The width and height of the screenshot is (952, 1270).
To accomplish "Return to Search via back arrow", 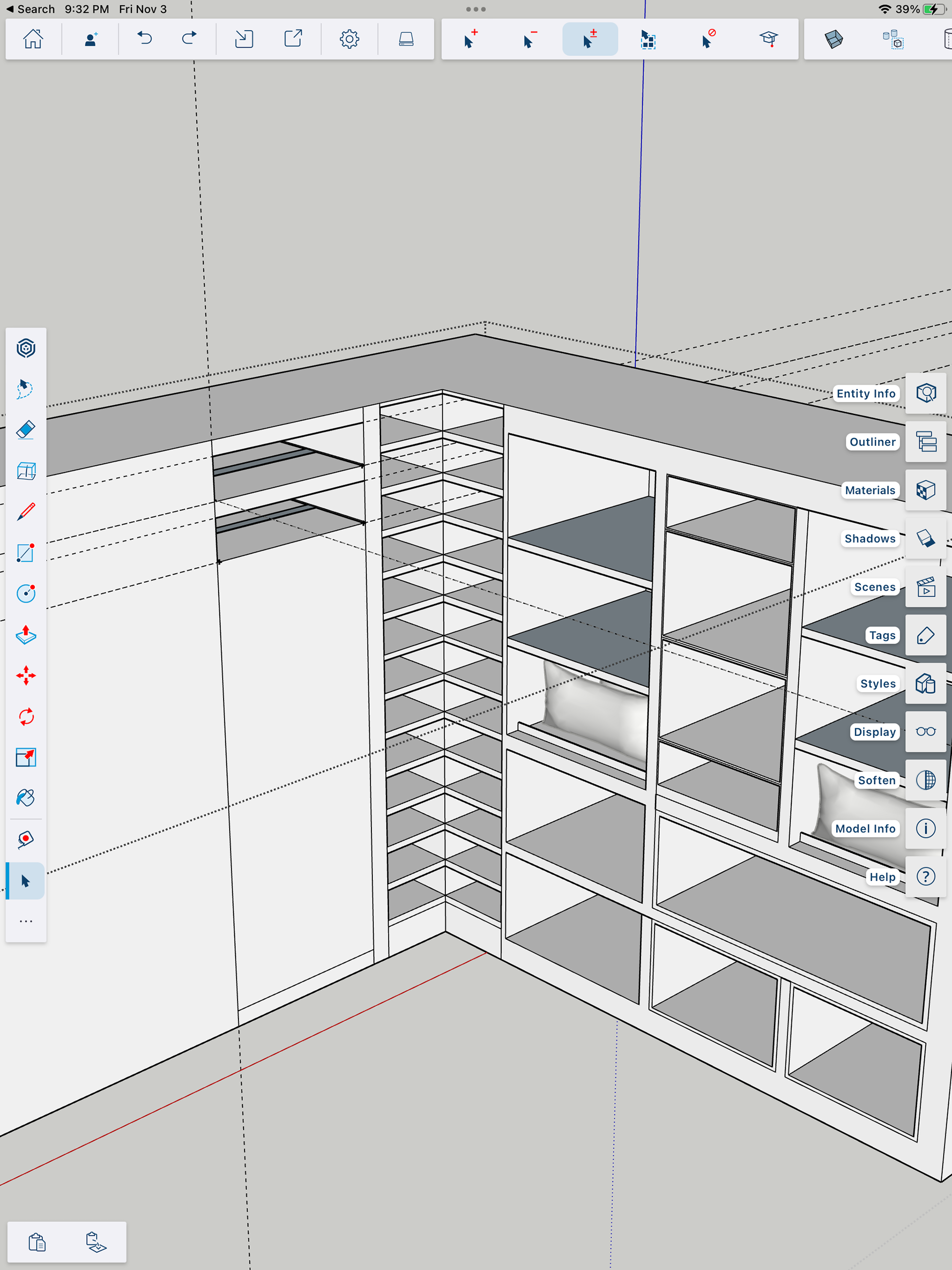I will coord(30,9).
